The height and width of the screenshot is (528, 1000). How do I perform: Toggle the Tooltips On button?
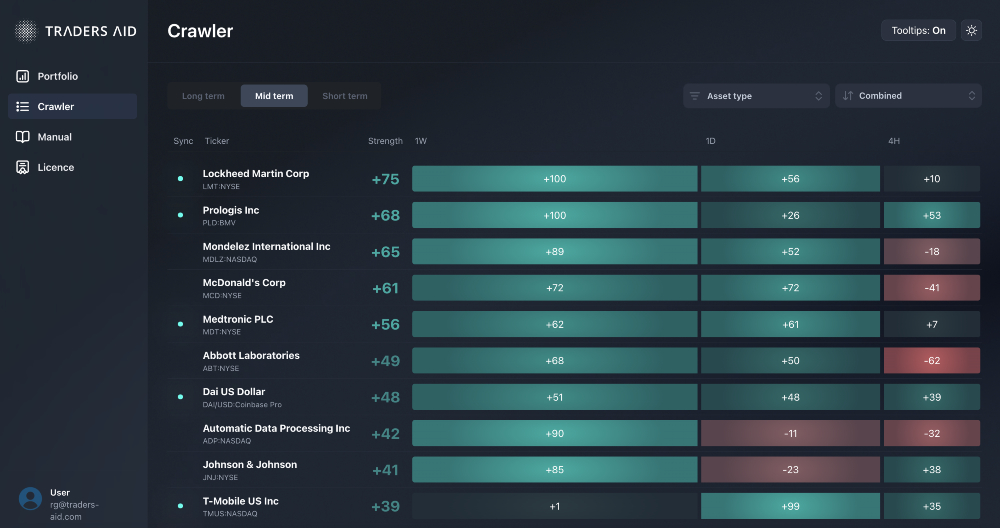pyautogui.click(x=918, y=31)
